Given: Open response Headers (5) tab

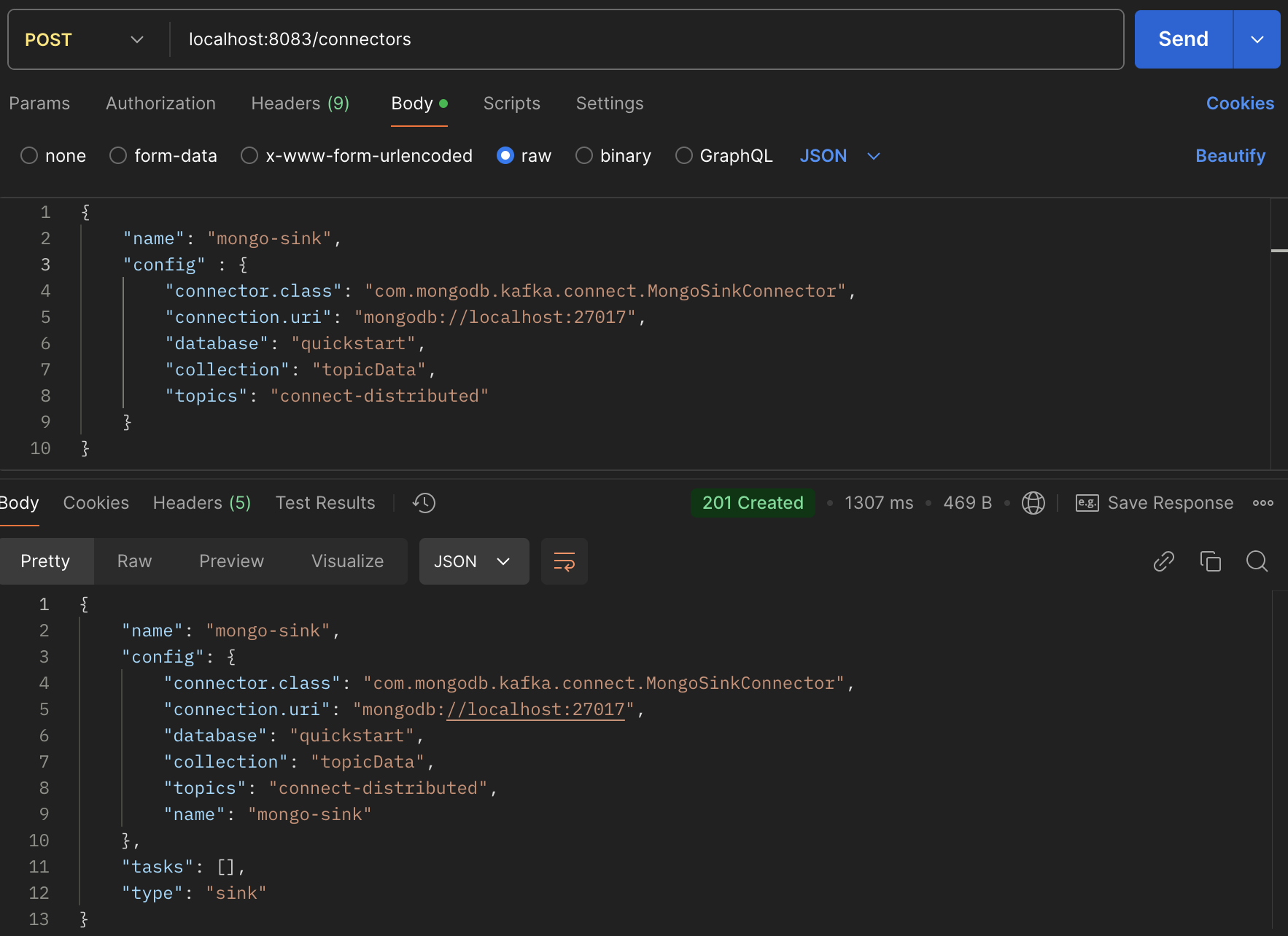Looking at the screenshot, I should coord(202,503).
